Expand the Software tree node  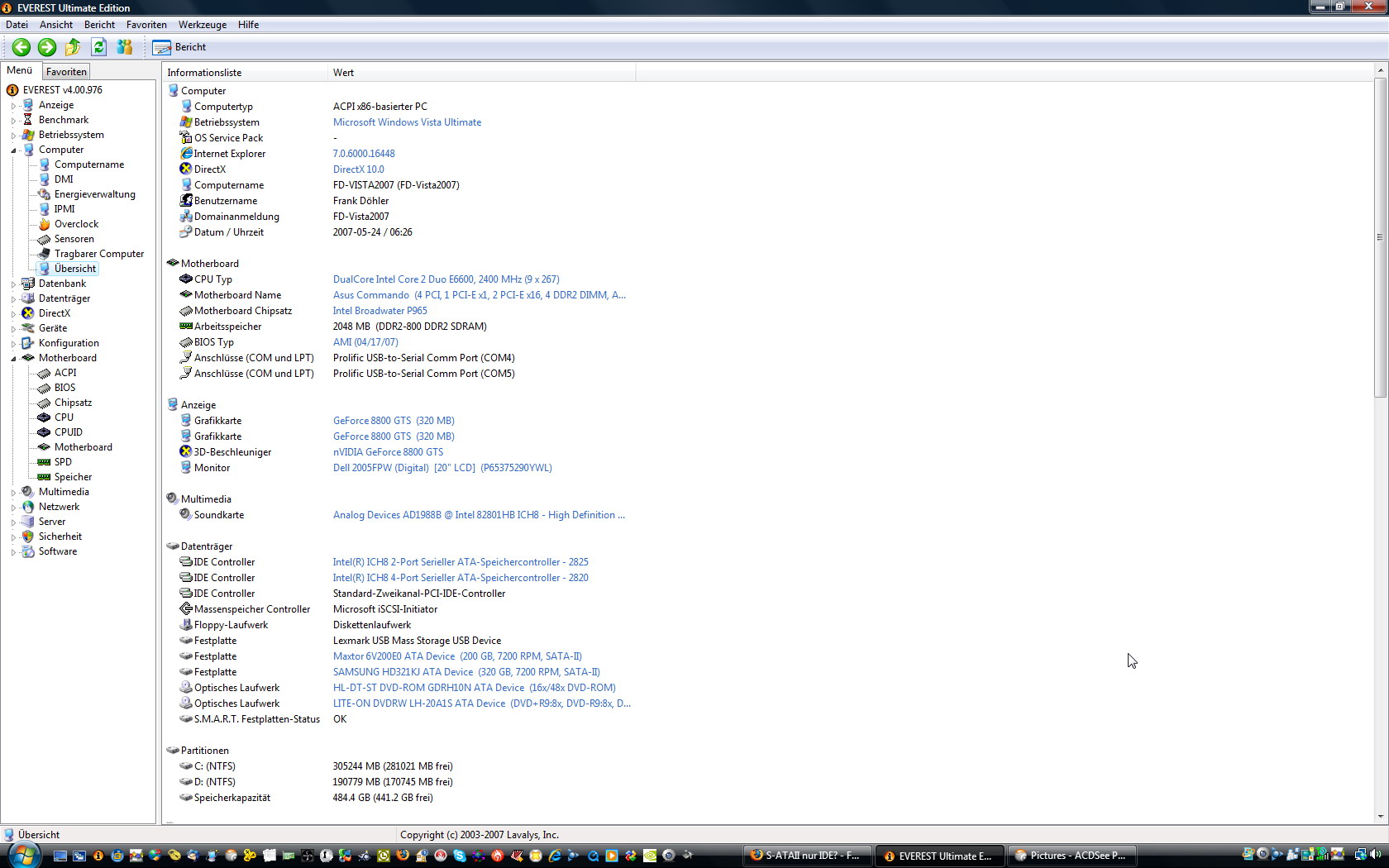tap(13, 551)
